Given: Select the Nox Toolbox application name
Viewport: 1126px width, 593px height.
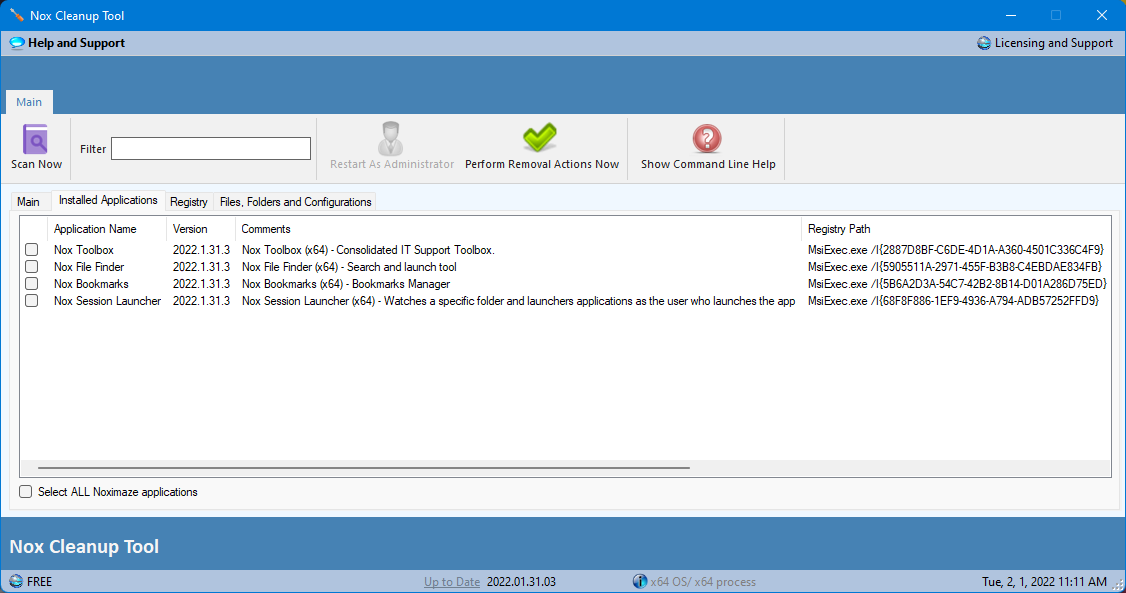Looking at the screenshot, I should click(84, 250).
